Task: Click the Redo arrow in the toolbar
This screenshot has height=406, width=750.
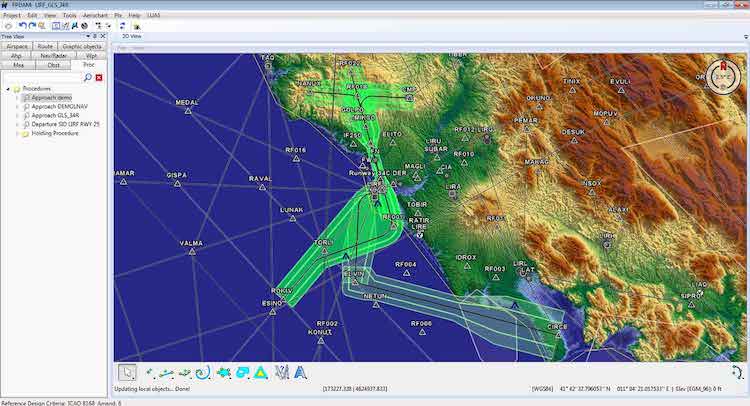Action: click(32, 26)
